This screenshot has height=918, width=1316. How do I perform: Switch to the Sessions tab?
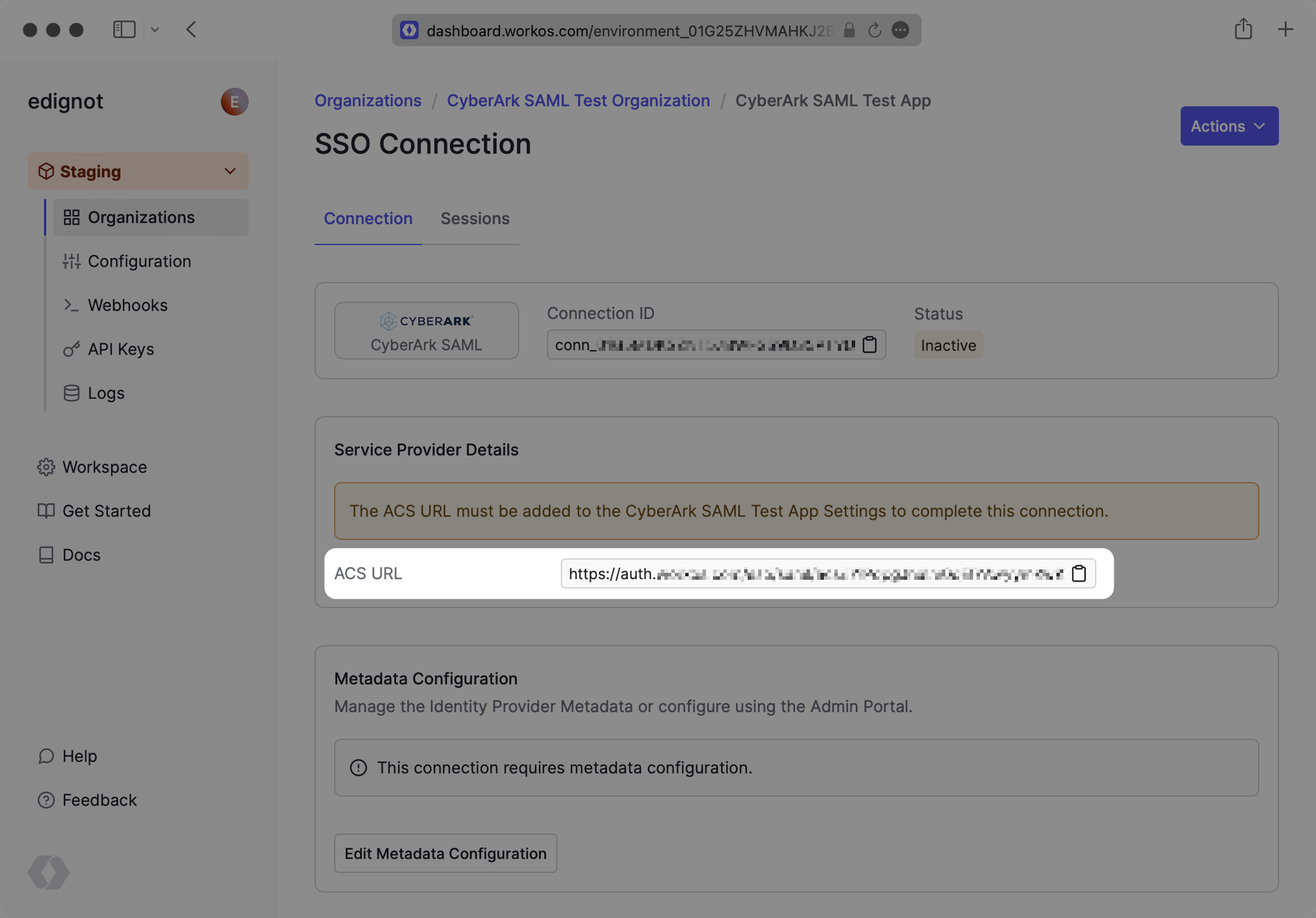(475, 219)
